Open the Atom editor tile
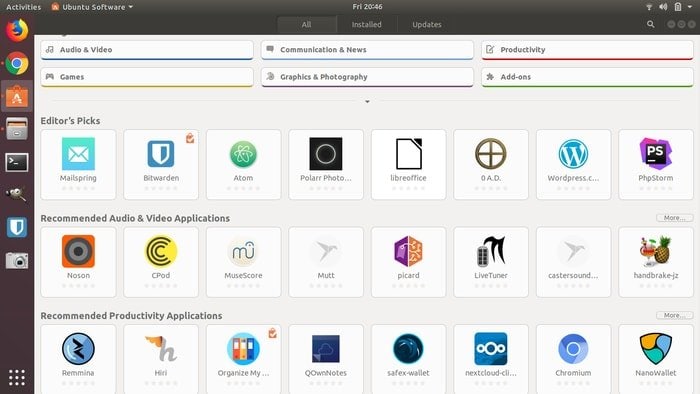This screenshot has height=394, width=700. [243, 164]
